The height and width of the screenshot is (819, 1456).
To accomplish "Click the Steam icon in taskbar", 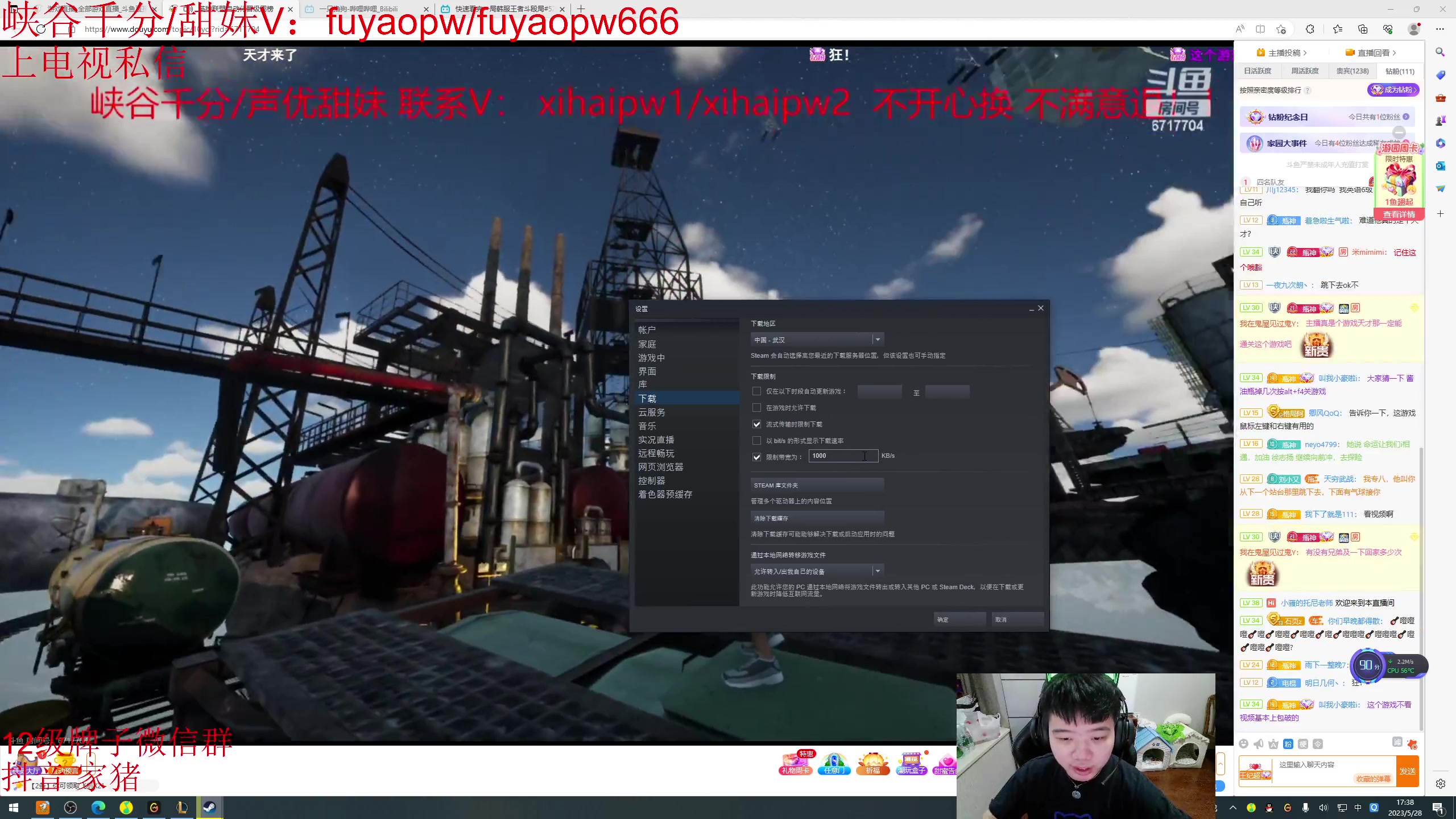I will coord(209,807).
